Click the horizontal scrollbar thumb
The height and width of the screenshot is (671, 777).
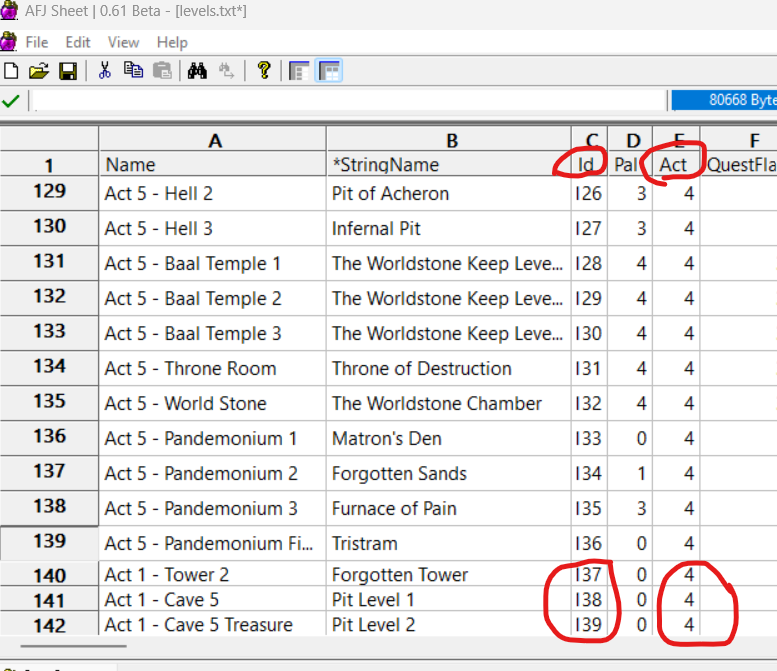coord(73,646)
